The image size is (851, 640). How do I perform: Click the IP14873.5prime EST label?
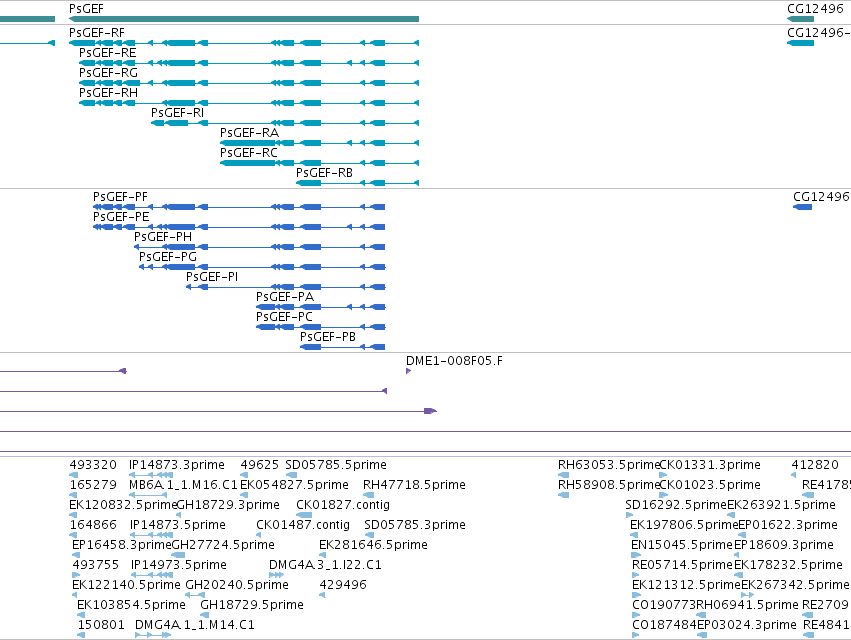point(177,525)
